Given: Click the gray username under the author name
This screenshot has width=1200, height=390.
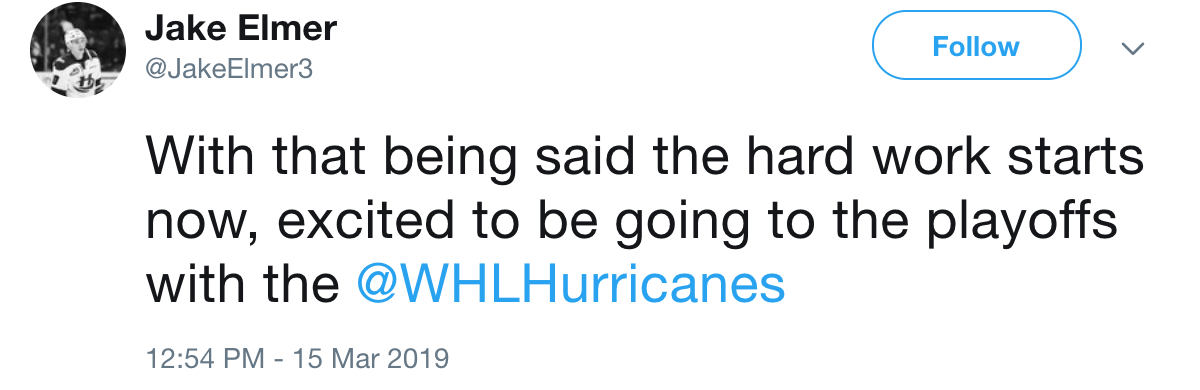Looking at the screenshot, I should pyautogui.click(x=229, y=70).
